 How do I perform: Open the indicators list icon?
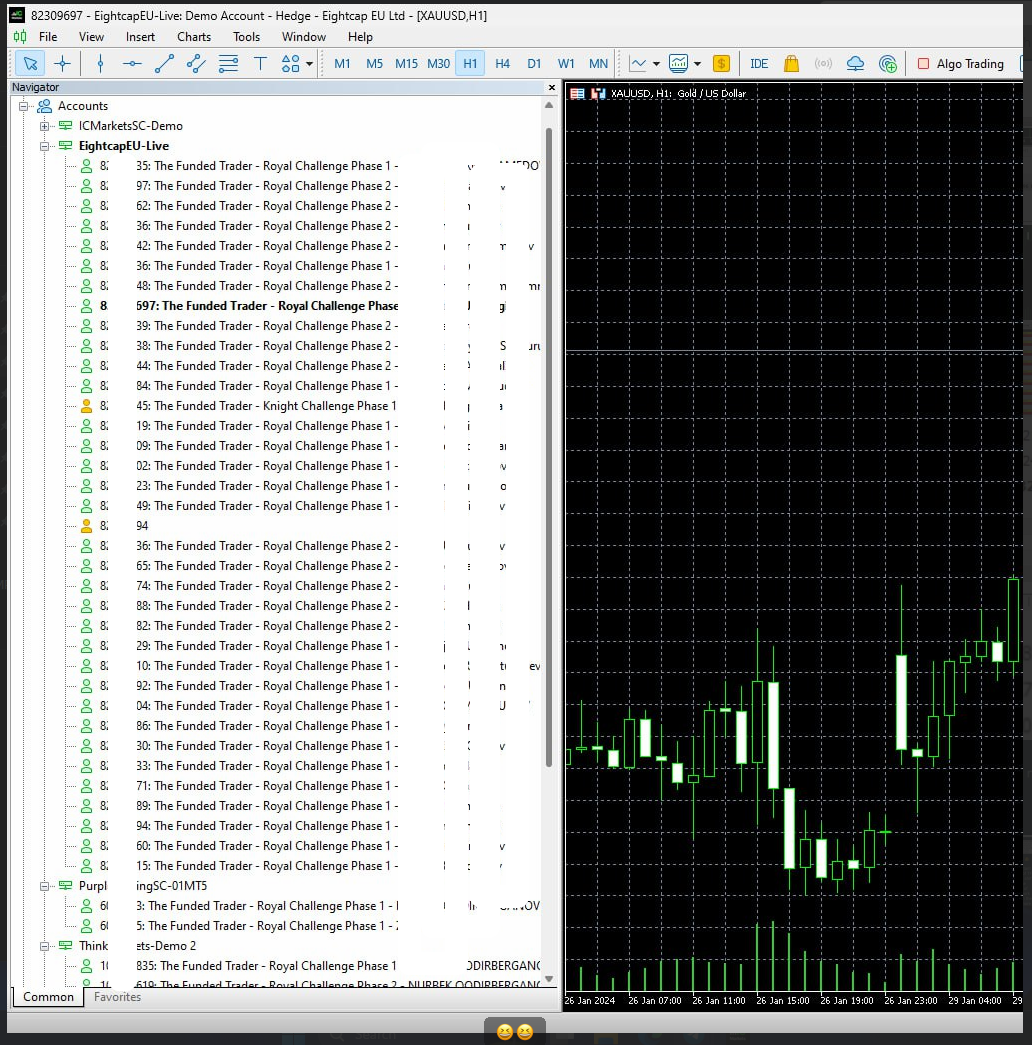click(679, 64)
